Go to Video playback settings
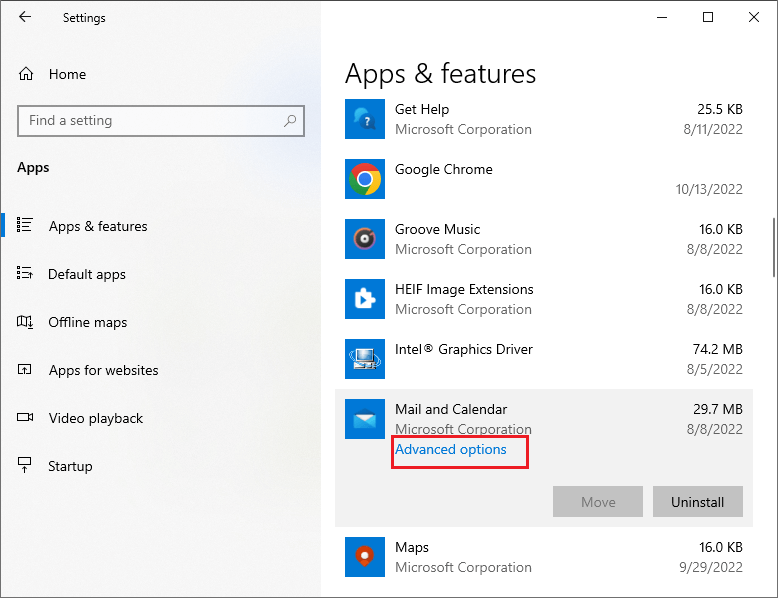The width and height of the screenshot is (778, 598). pos(96,418)
